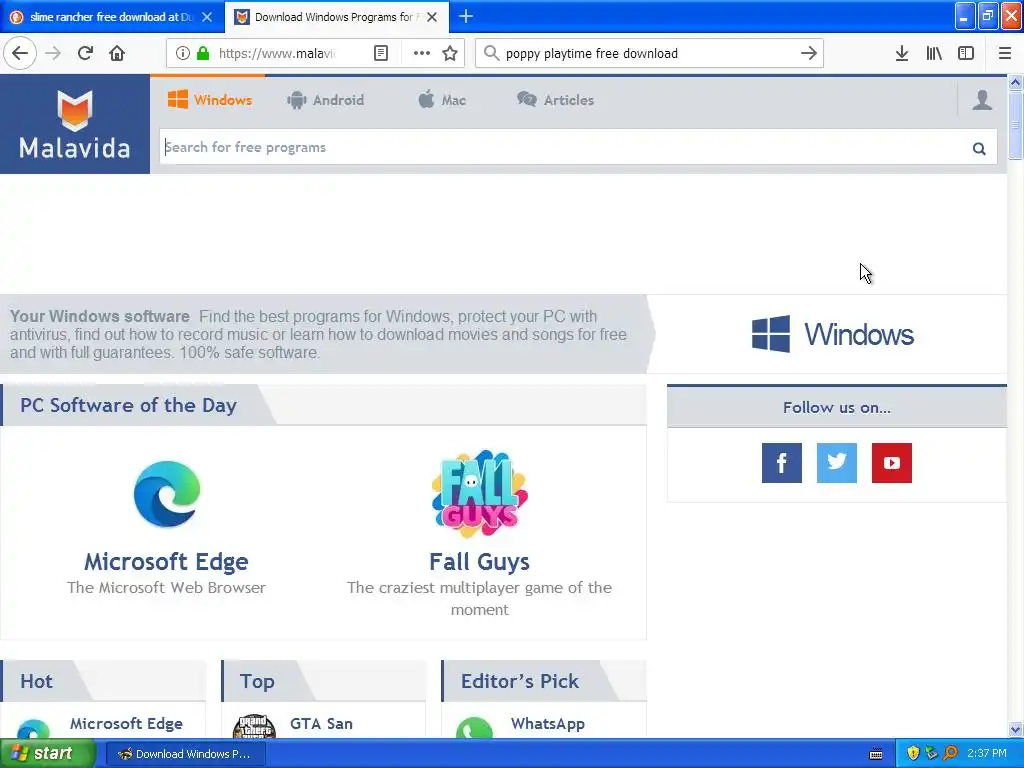Open Microsoft Edge in the Hot list
This screenshot has width=1024, height=768.
(126, 724)
